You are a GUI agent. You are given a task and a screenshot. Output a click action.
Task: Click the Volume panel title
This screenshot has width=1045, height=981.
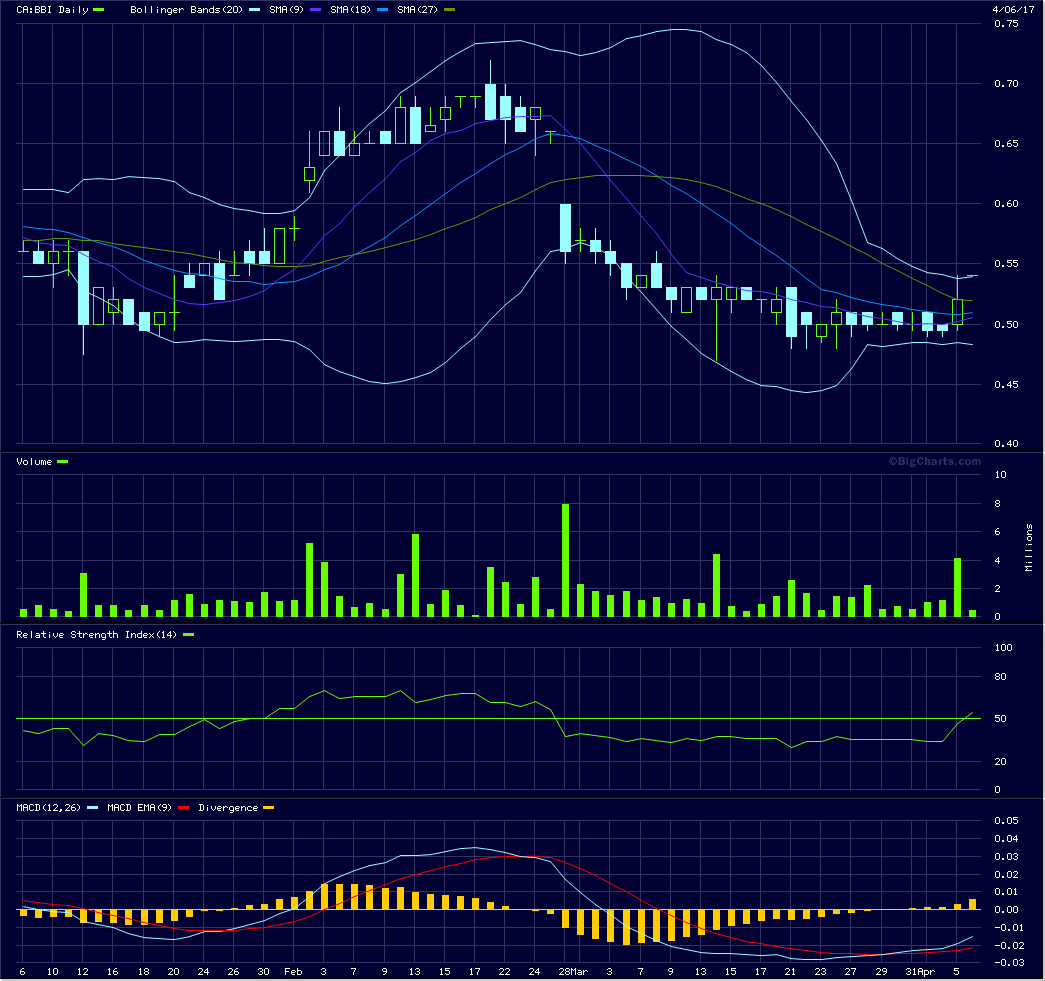coord(35,461)
